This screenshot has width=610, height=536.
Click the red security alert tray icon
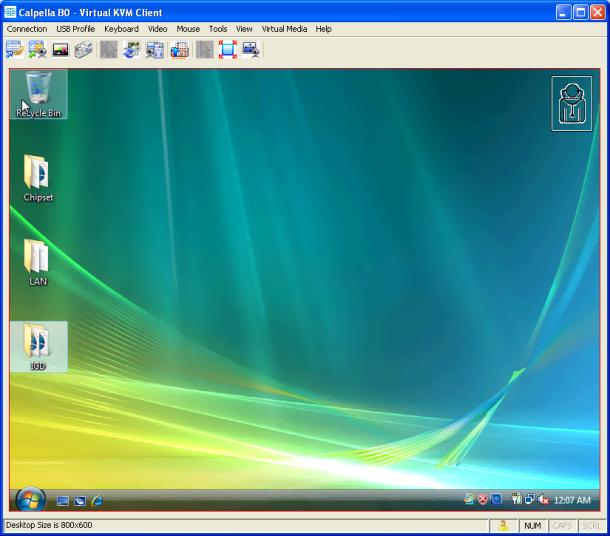pos(483,499)
